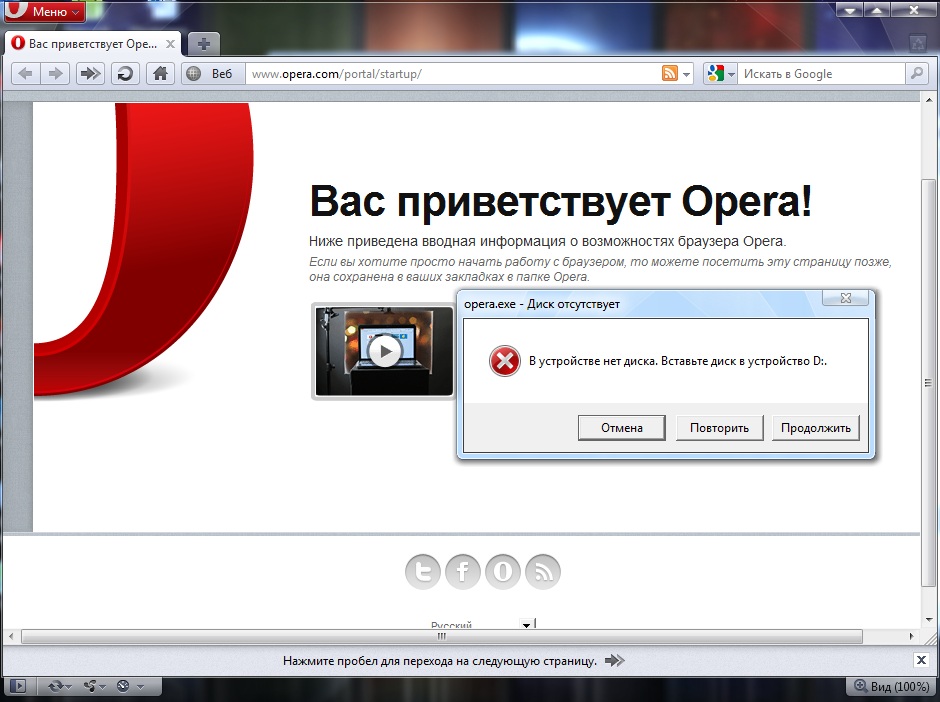940x702 pixels.
Task: Click the Back navigation arrow
Action: click(x=26, y=73)
